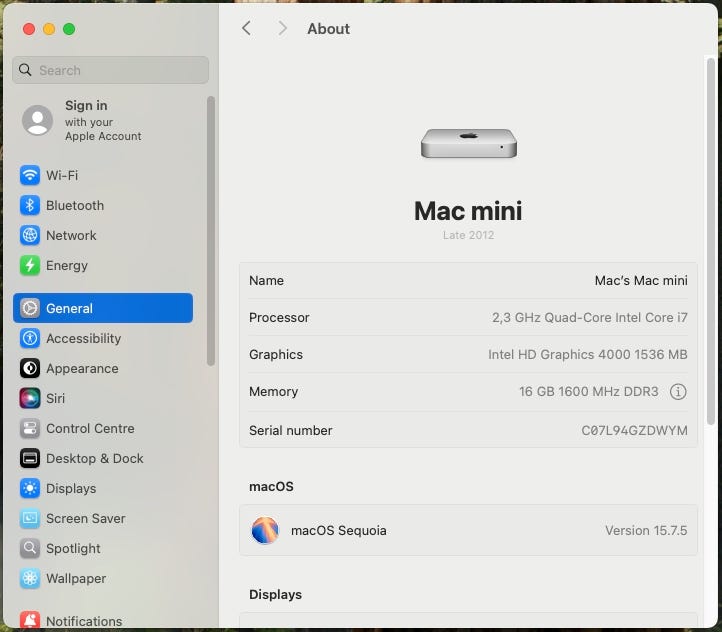
Task: Click the About pane scrollbar
Action: pyautogui.click(x=711, y=241)
